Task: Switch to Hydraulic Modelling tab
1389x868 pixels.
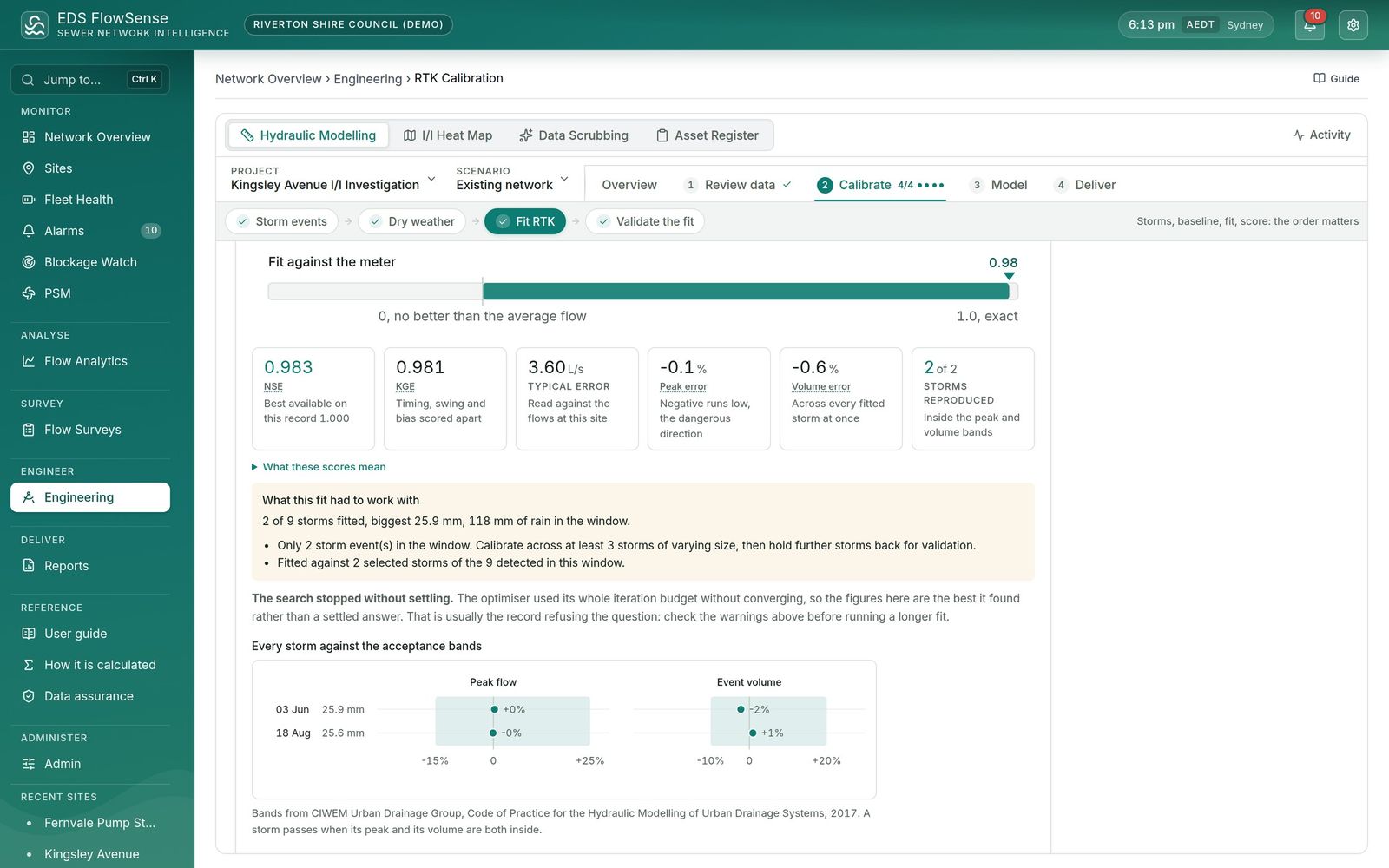Action: coord(308,135)
